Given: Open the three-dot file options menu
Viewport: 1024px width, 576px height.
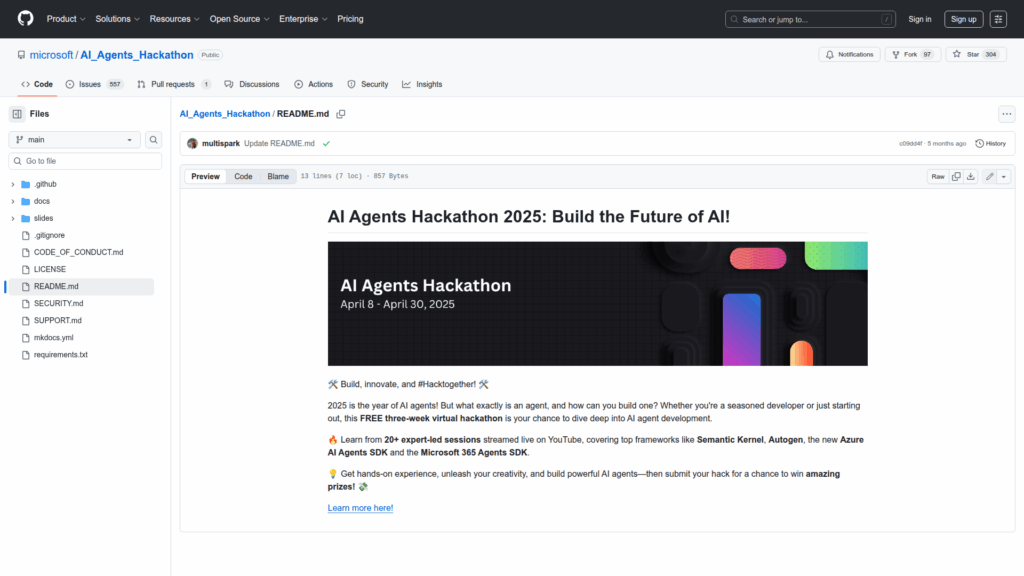Looking at the screenshot, I should tap(1007, 114).
